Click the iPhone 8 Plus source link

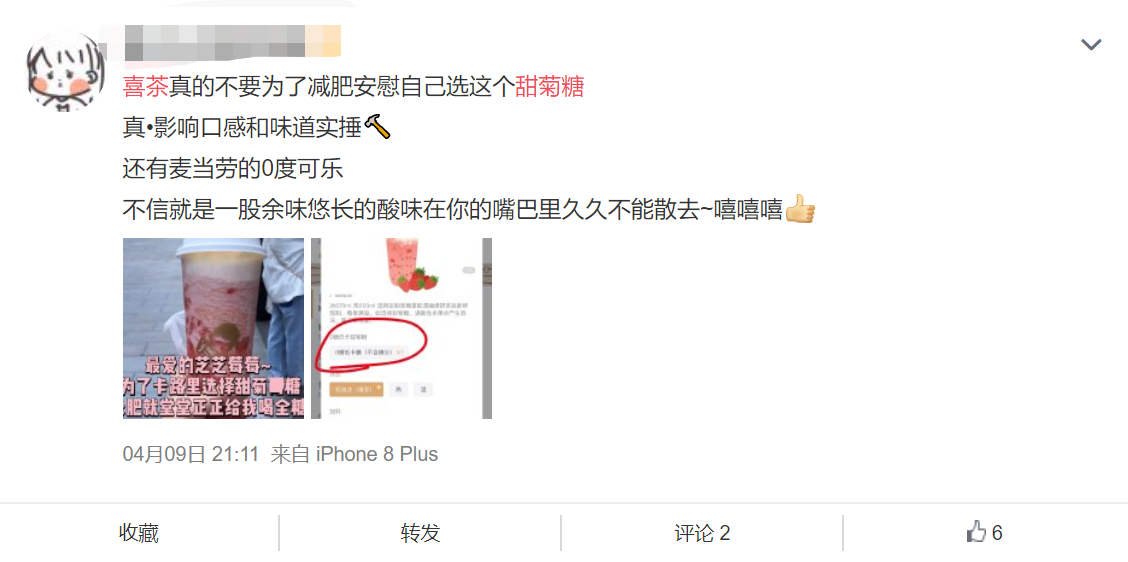point(377,454)
